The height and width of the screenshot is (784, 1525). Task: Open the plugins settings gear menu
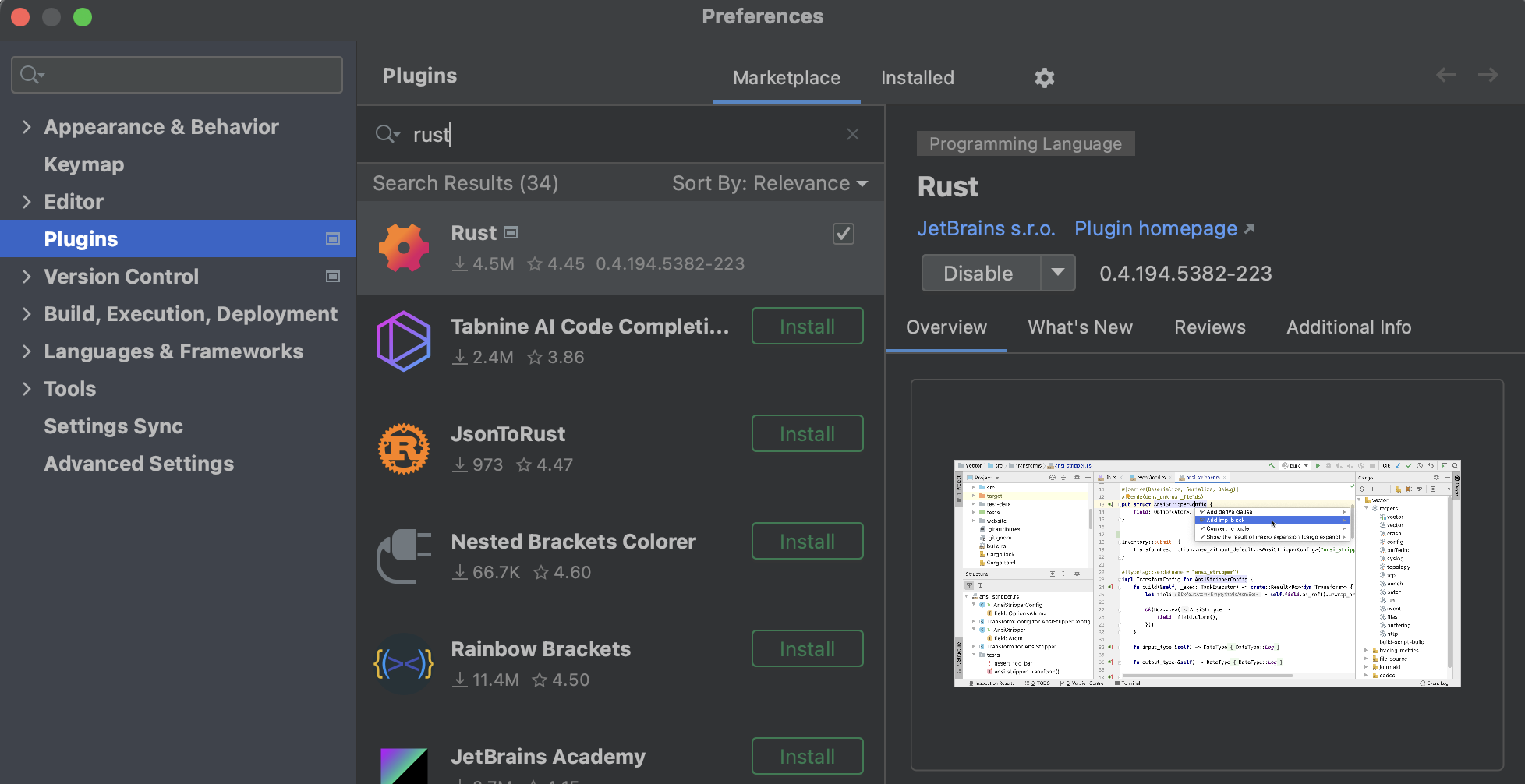click(x=1044, y=78)
